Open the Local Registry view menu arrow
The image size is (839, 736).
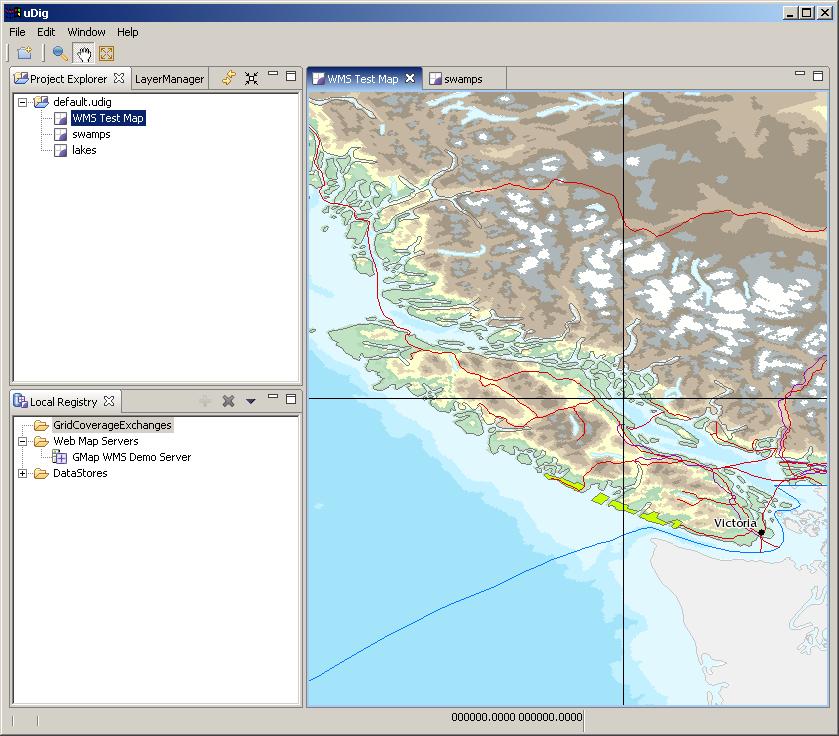(250, 401)
